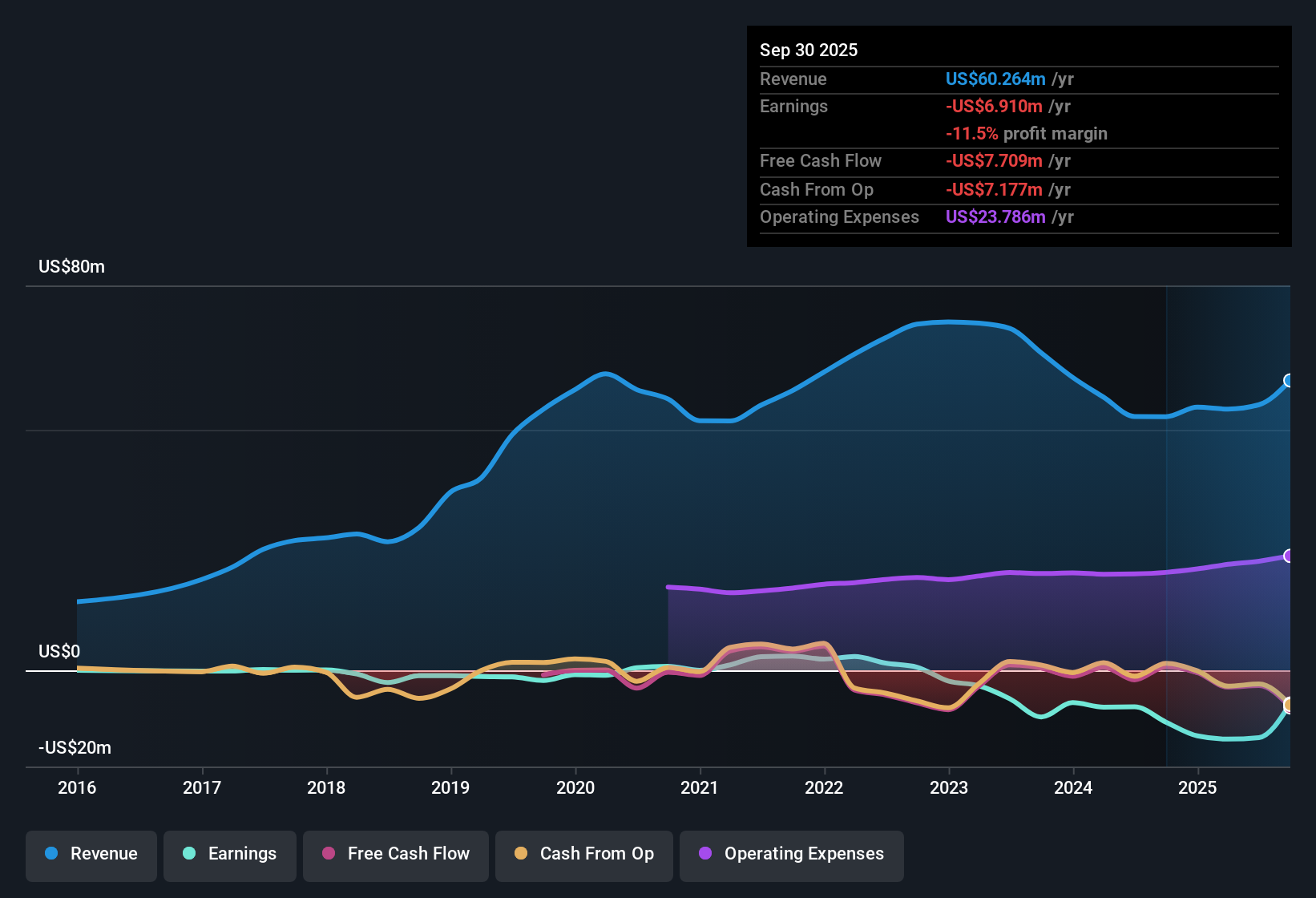Click the 2021 label on the time axis

[700, 787]
